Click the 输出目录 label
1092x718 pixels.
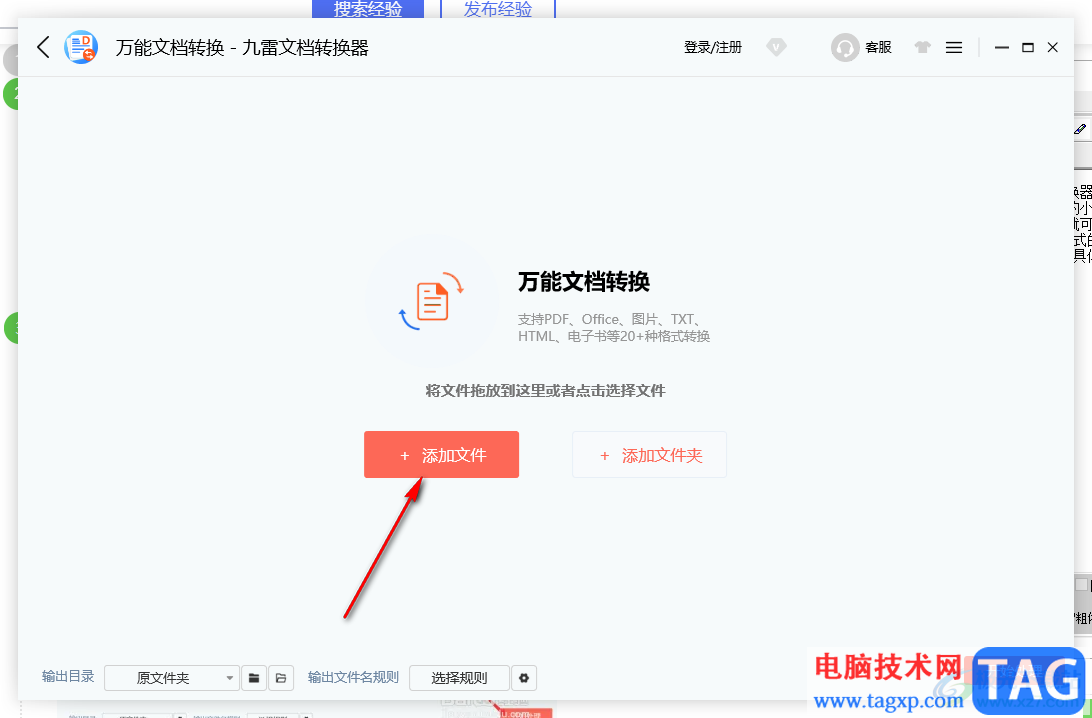[x=68, y=677]
